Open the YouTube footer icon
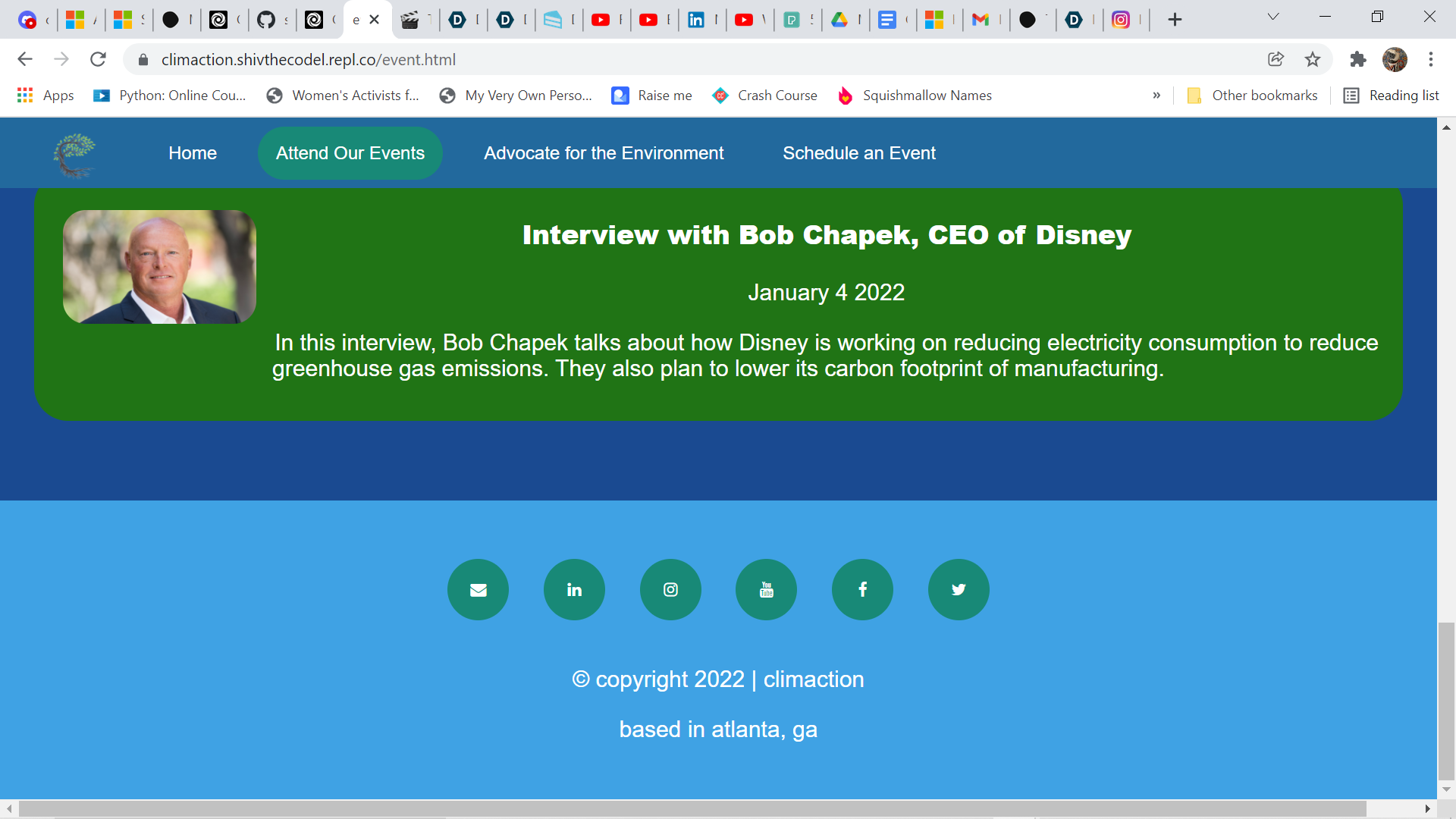 point(766,589)
